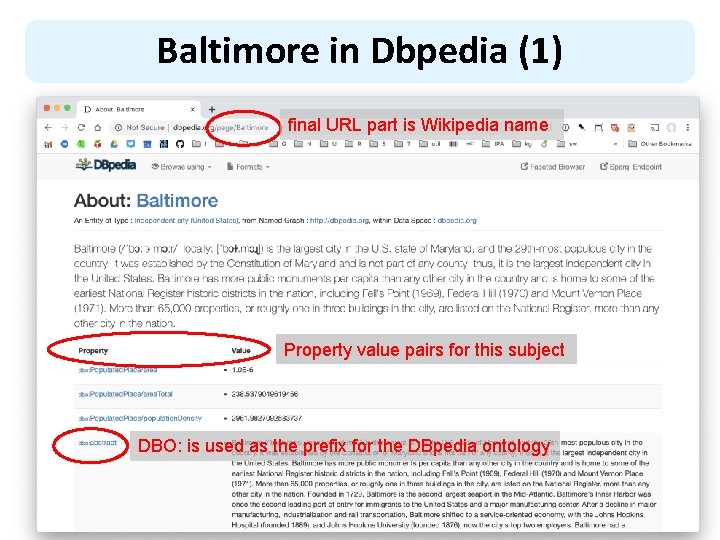The image size is (720, 540).
Task: Click the eyedropper extension icon
Action: click(582, 127)
